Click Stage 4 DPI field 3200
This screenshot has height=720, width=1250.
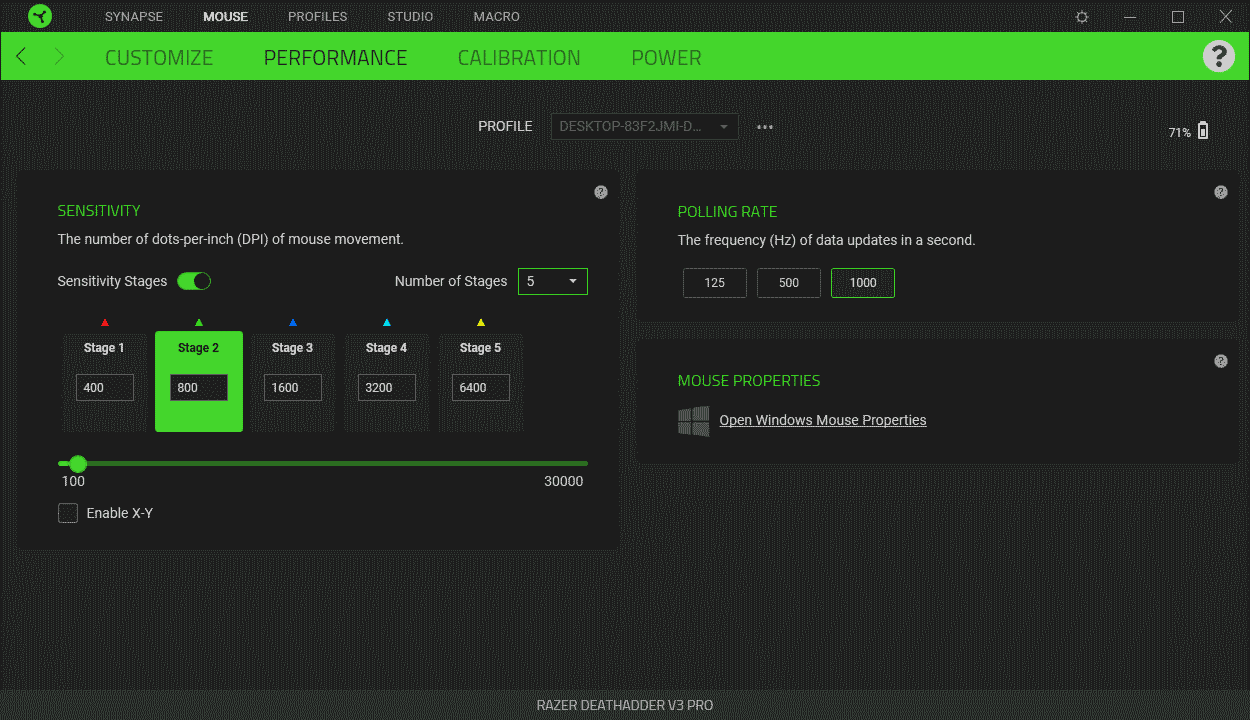[x=387, y=388]
